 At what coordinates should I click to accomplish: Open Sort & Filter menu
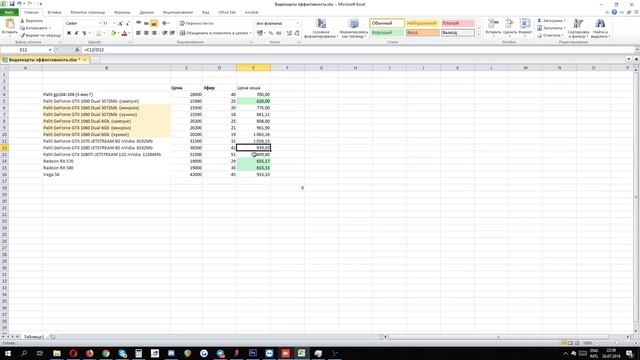pyautogui.click(x=578, y=28)
